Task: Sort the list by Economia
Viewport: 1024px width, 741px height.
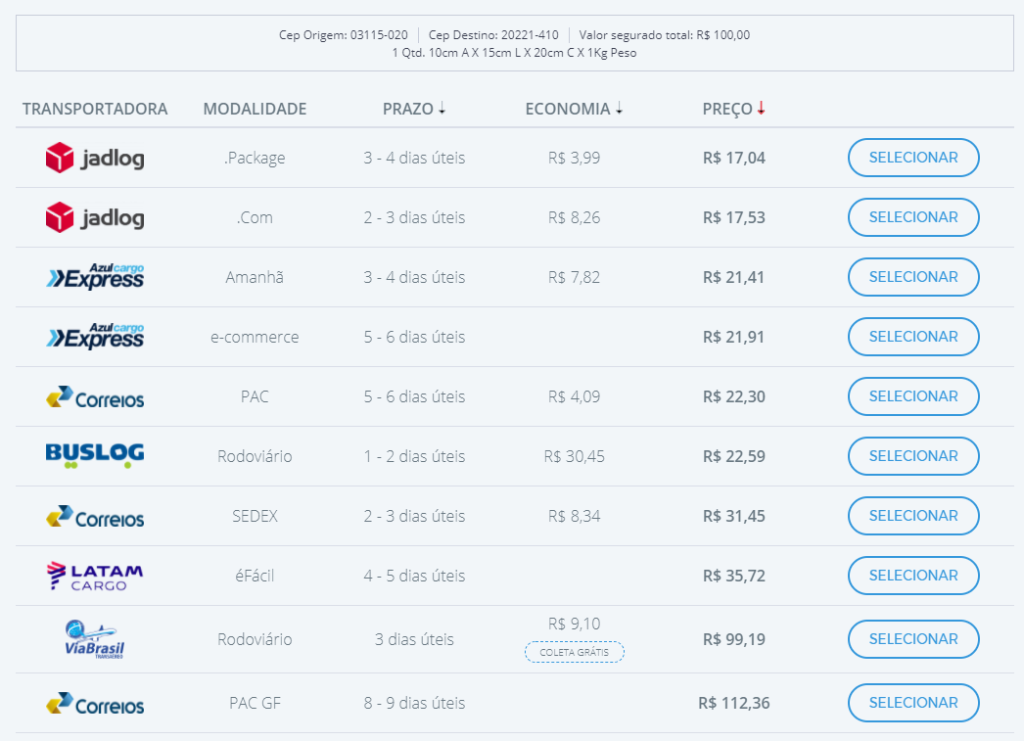Action: [x=574, y=109]
